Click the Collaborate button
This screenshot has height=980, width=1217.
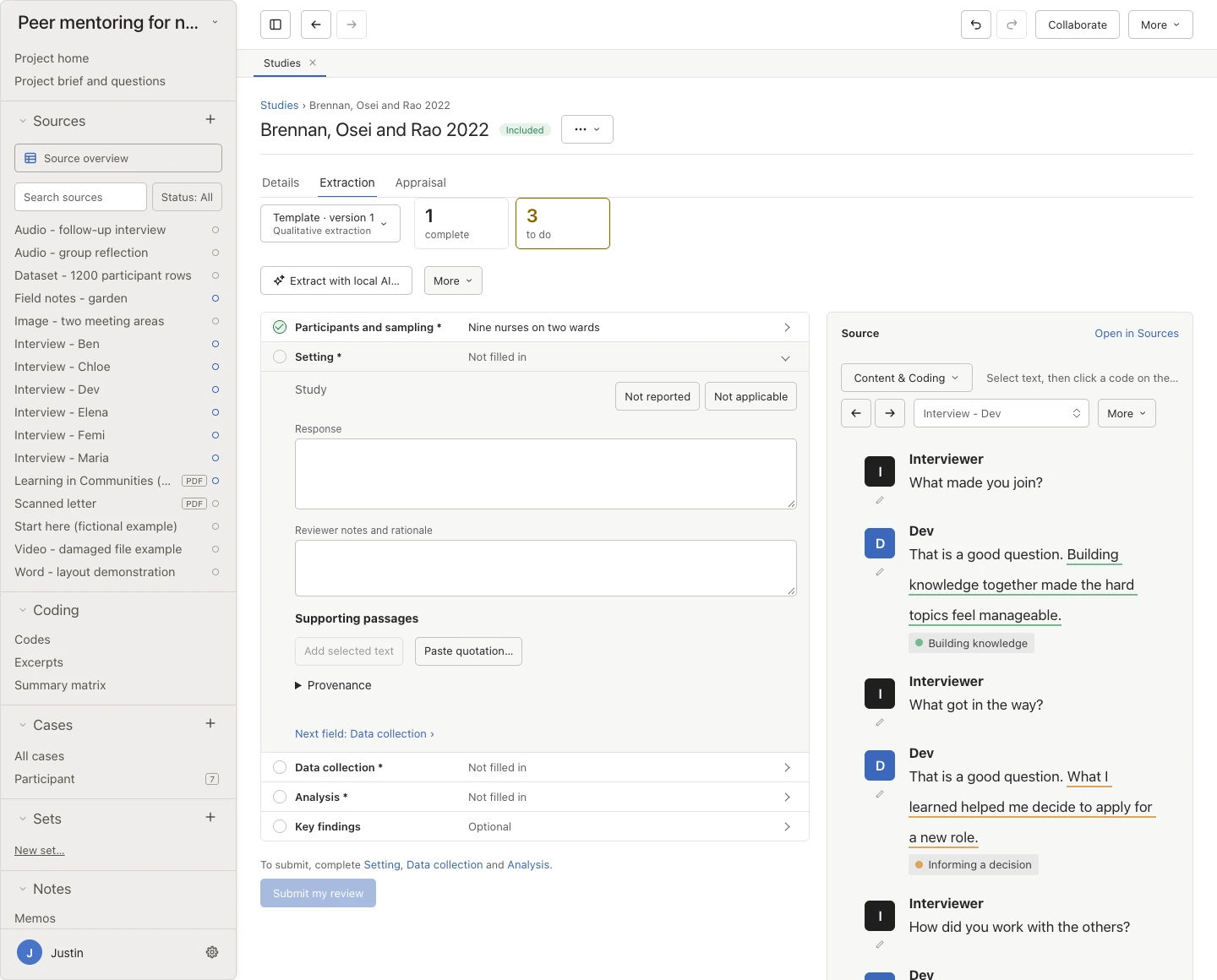point(1078,24)
